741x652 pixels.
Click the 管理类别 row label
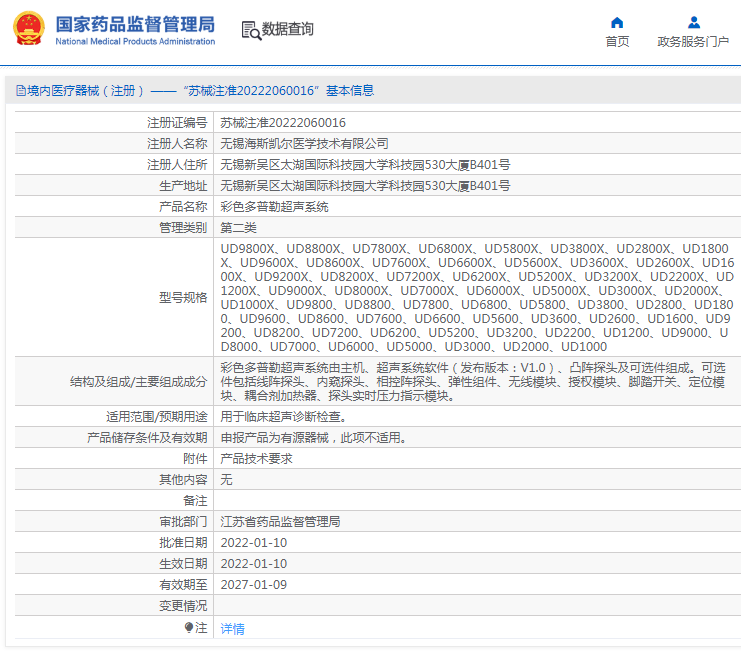tap(183, 228)
